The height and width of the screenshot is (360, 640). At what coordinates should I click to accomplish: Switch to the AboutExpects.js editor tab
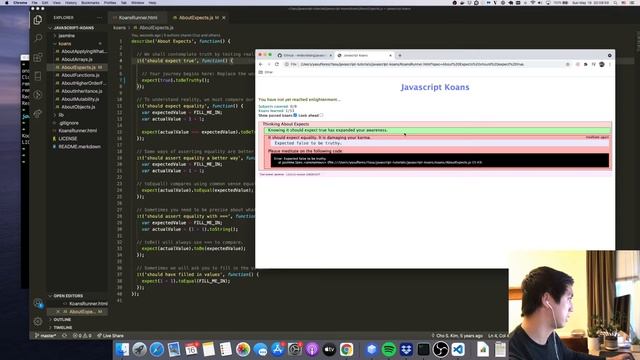coord(198,18)
